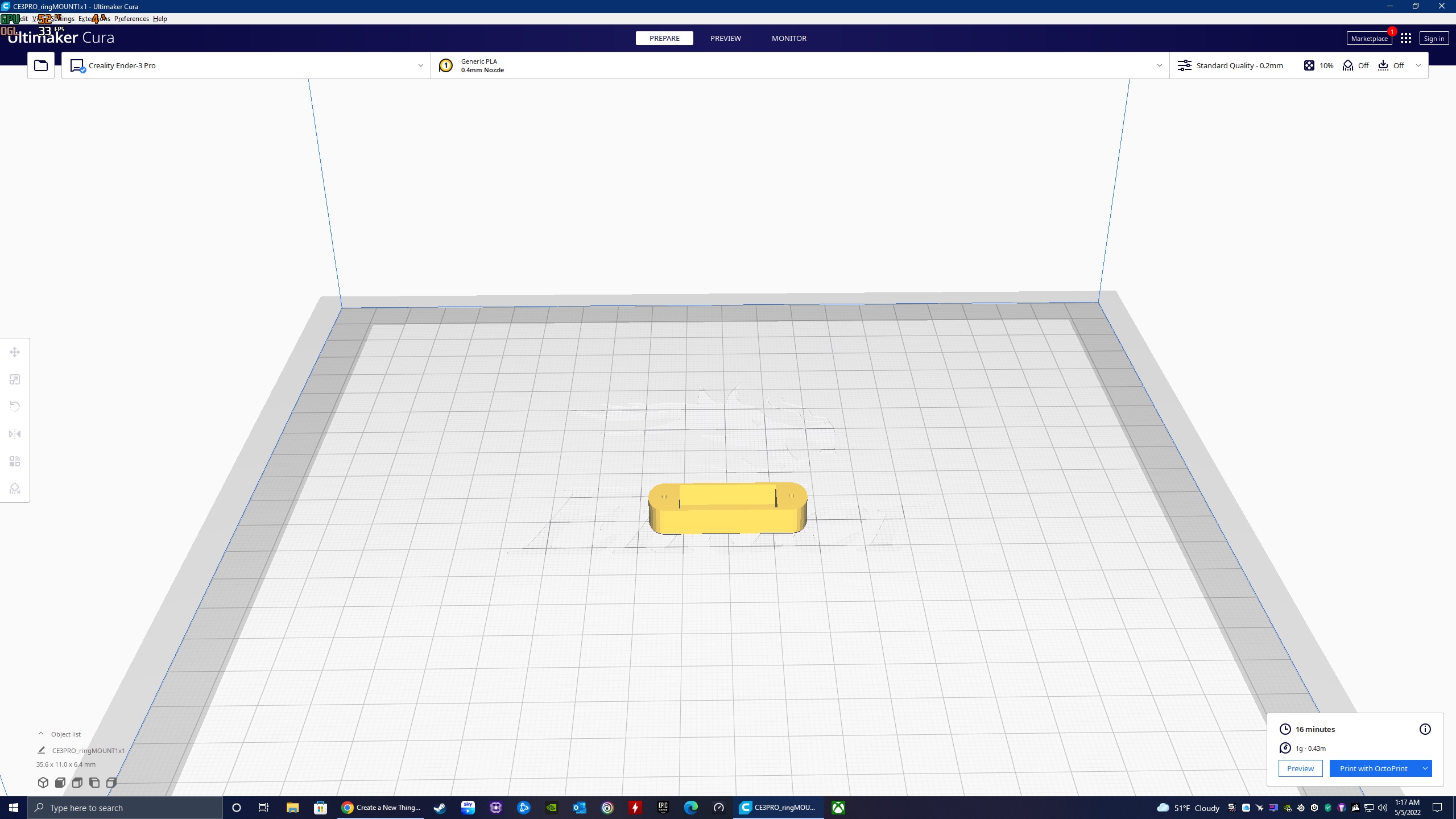Select the Move tool in left toolbar

pos(15,352)
